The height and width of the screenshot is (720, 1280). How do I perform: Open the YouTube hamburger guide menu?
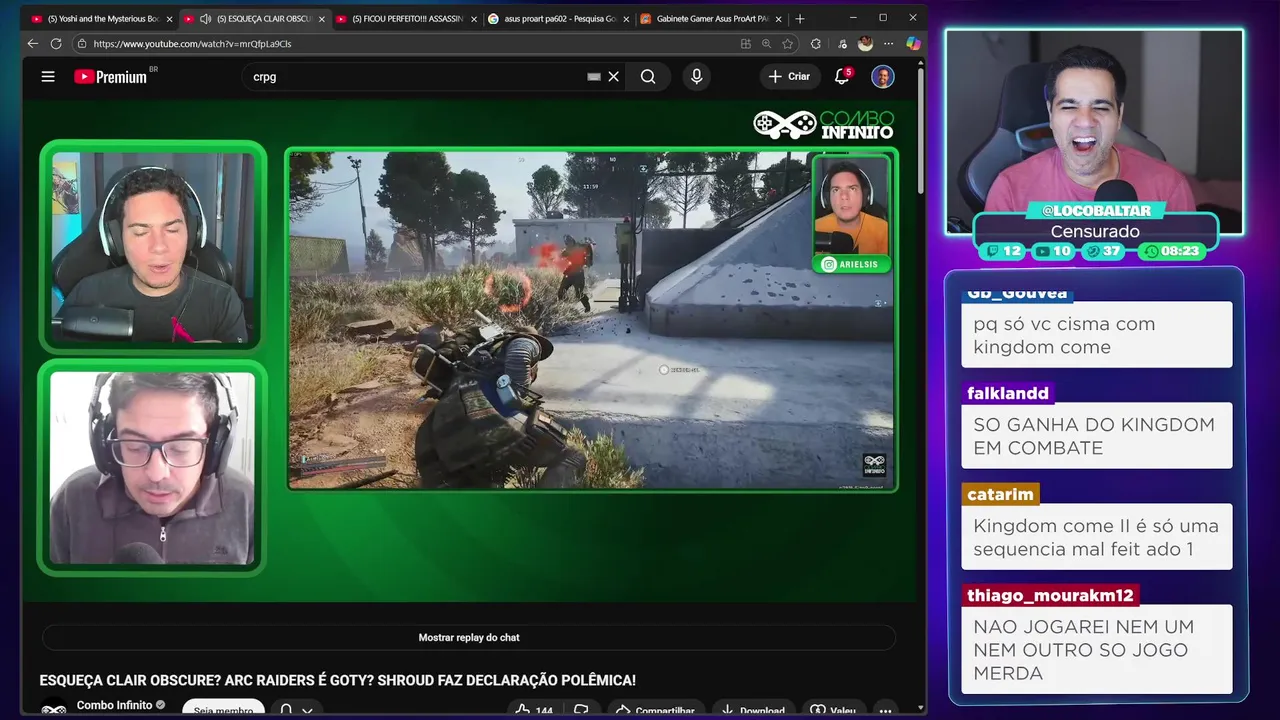click(x=48, y=76)
